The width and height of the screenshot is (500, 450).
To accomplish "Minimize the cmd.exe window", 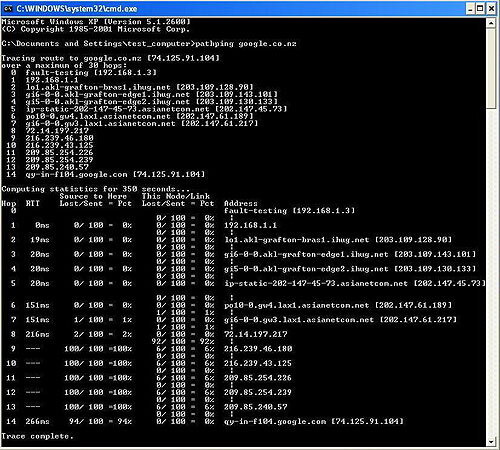I will (x=470, y=9).
